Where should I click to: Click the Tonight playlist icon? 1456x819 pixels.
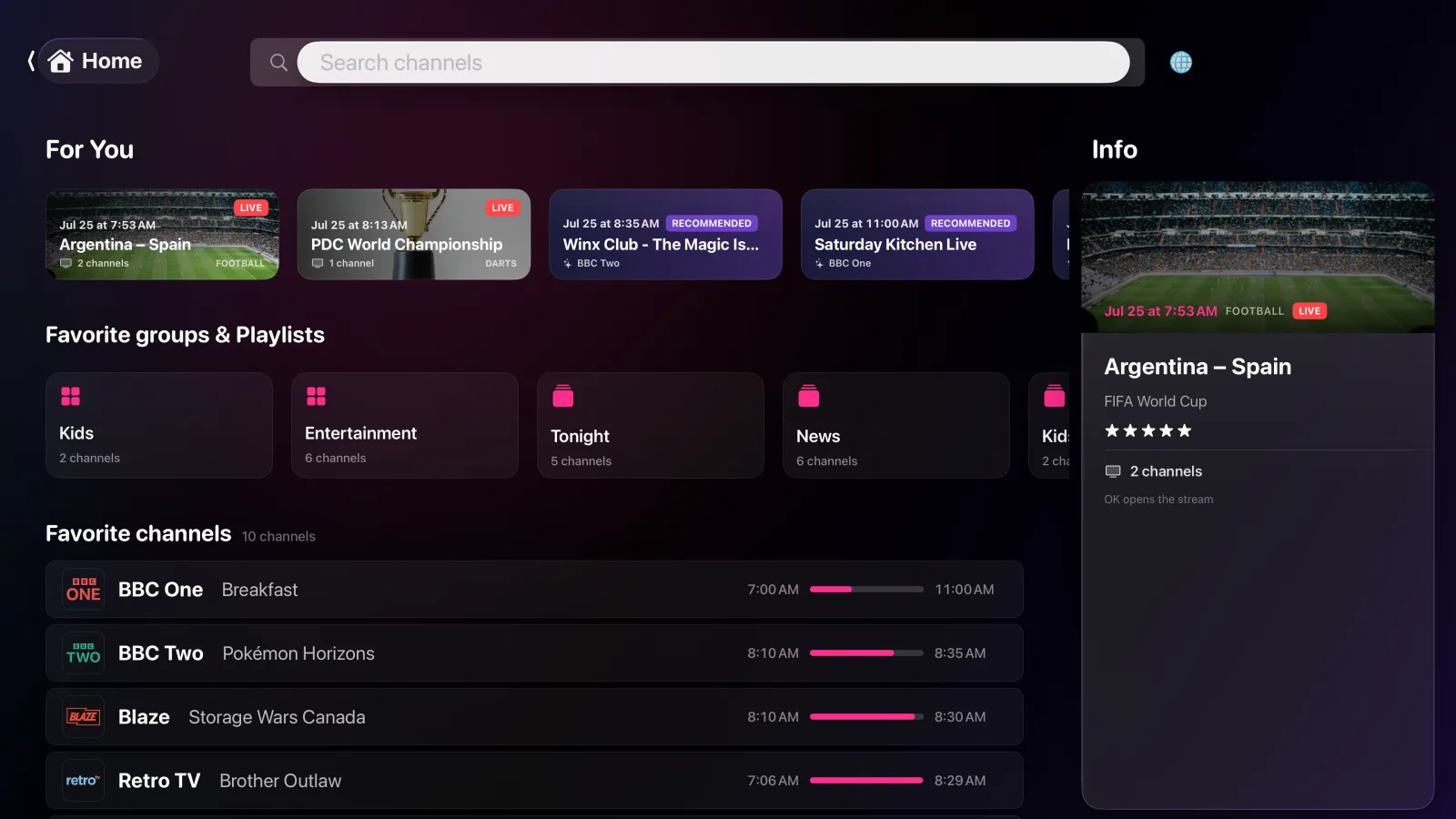(x=563, y=396)
